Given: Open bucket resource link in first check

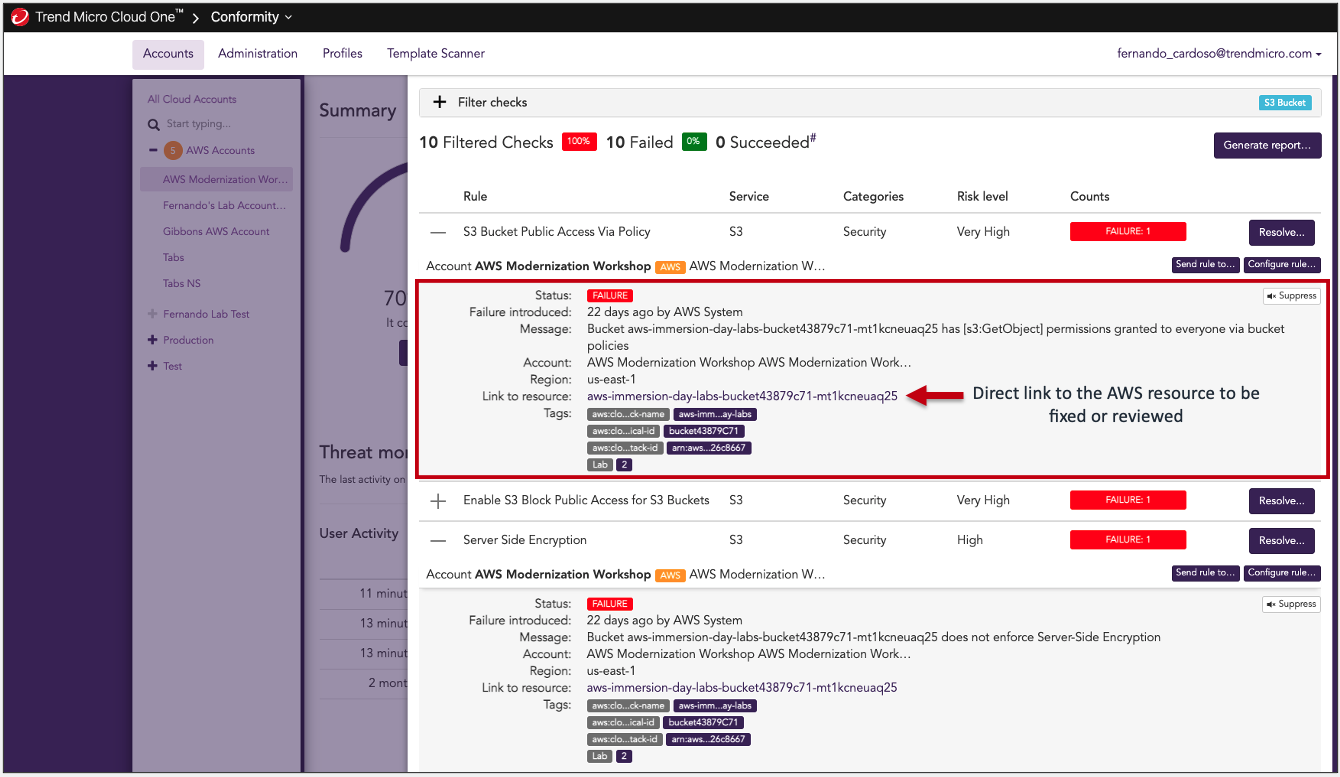Looking at the screenshot, I should point(742,396).
